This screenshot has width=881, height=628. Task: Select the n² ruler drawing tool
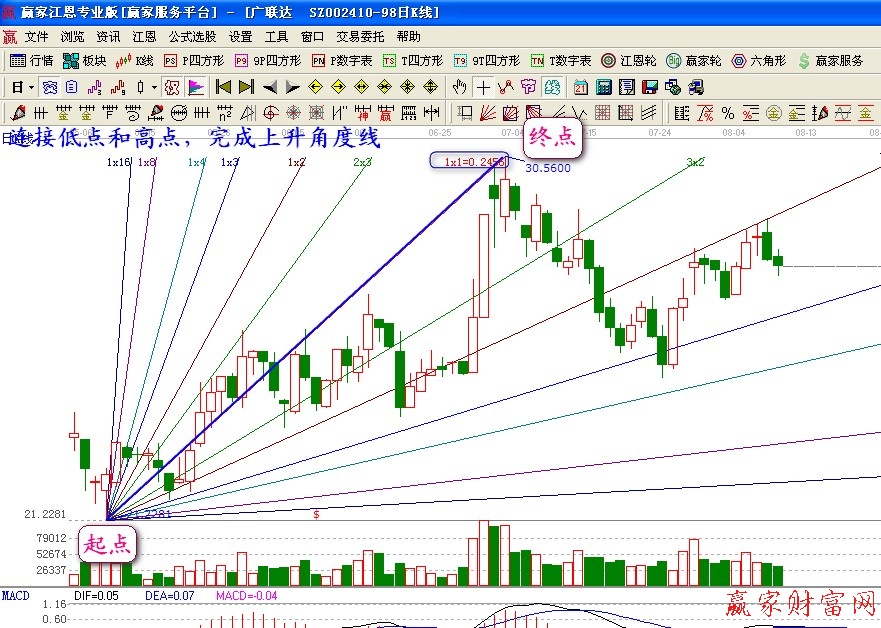tap(224, 113)
